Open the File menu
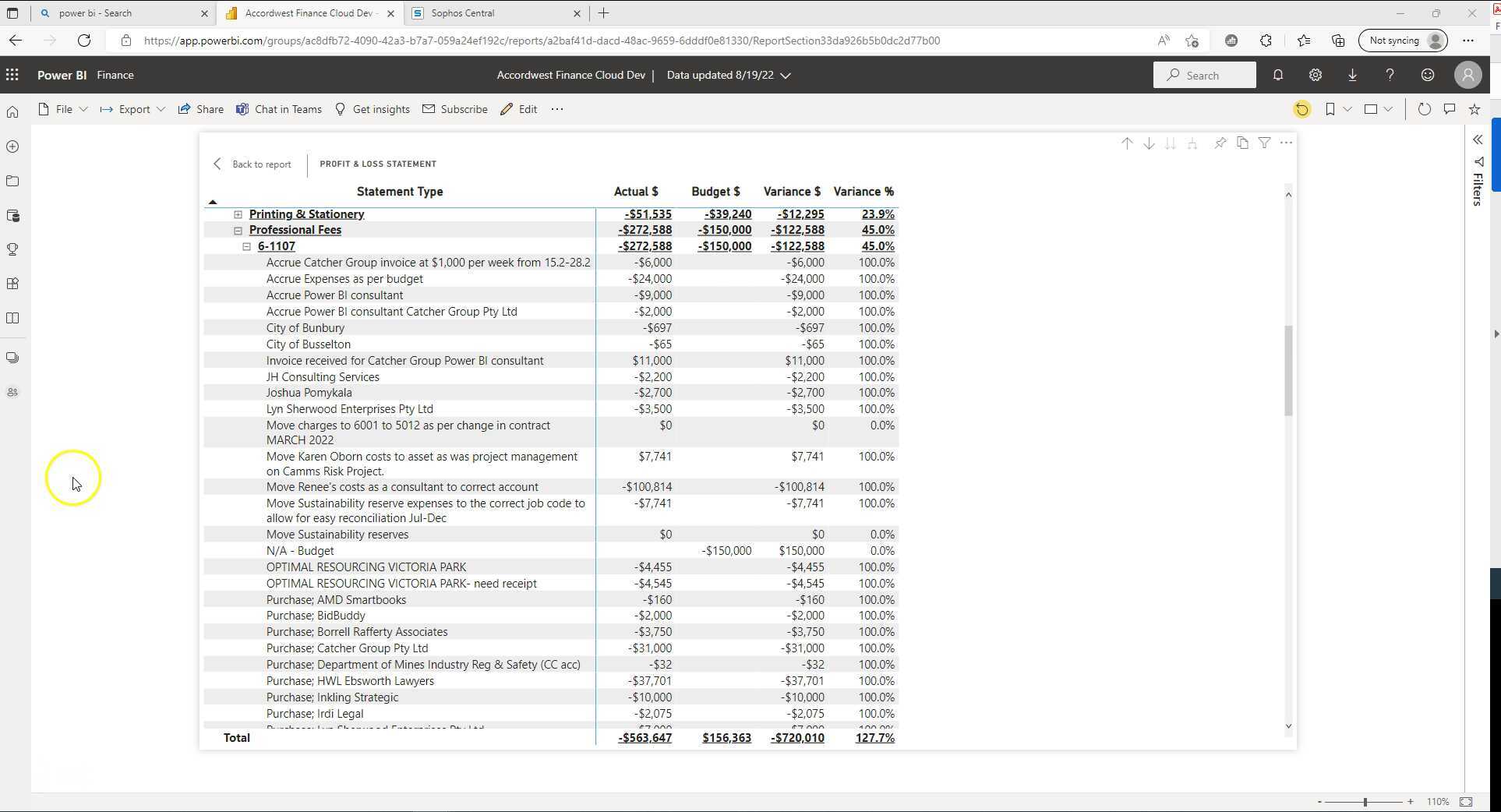Image resolution: width=1501 pixels, height=812 pixels. [62, 109]
